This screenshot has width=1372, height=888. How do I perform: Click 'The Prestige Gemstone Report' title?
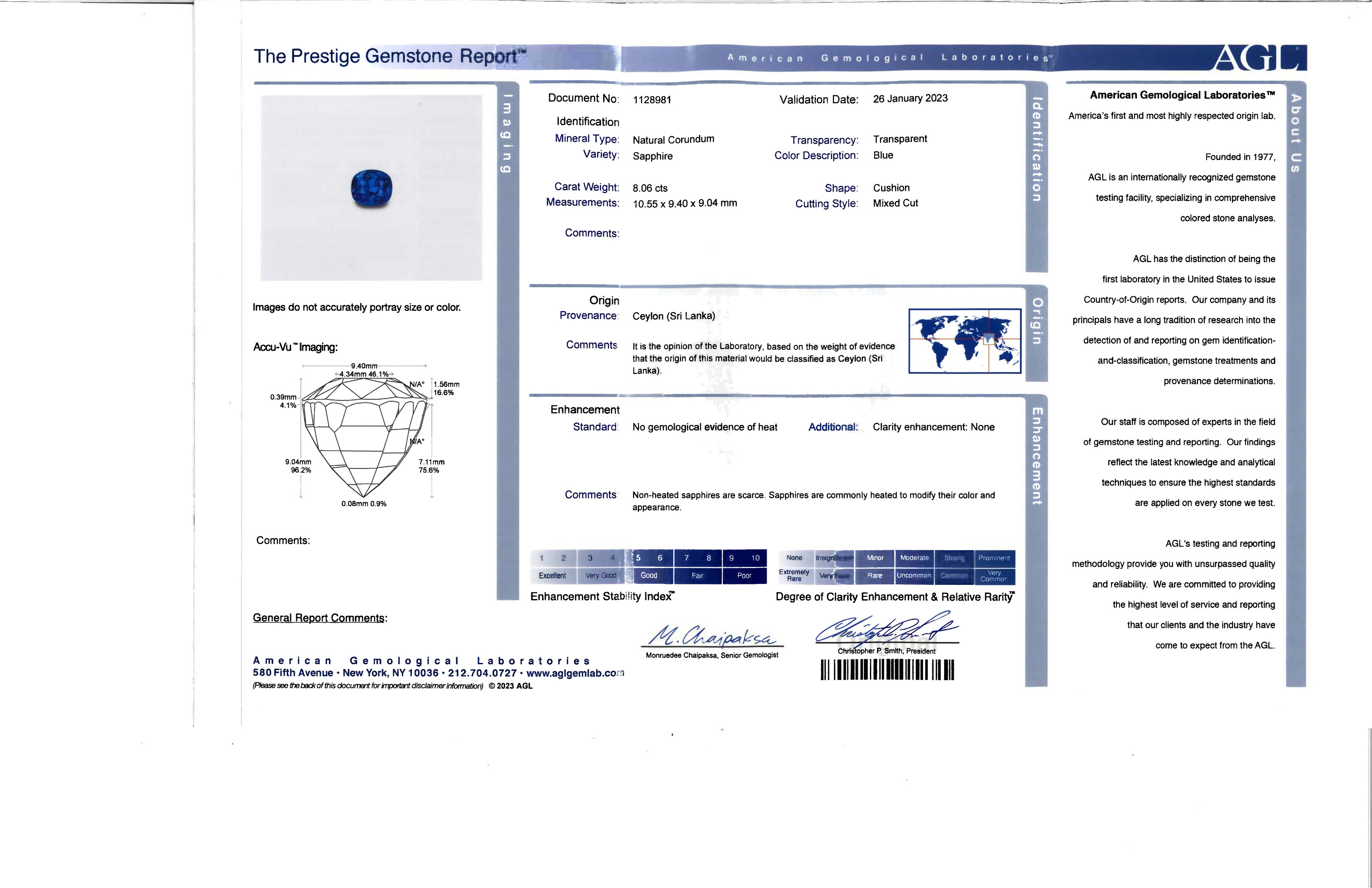[391, 57]
